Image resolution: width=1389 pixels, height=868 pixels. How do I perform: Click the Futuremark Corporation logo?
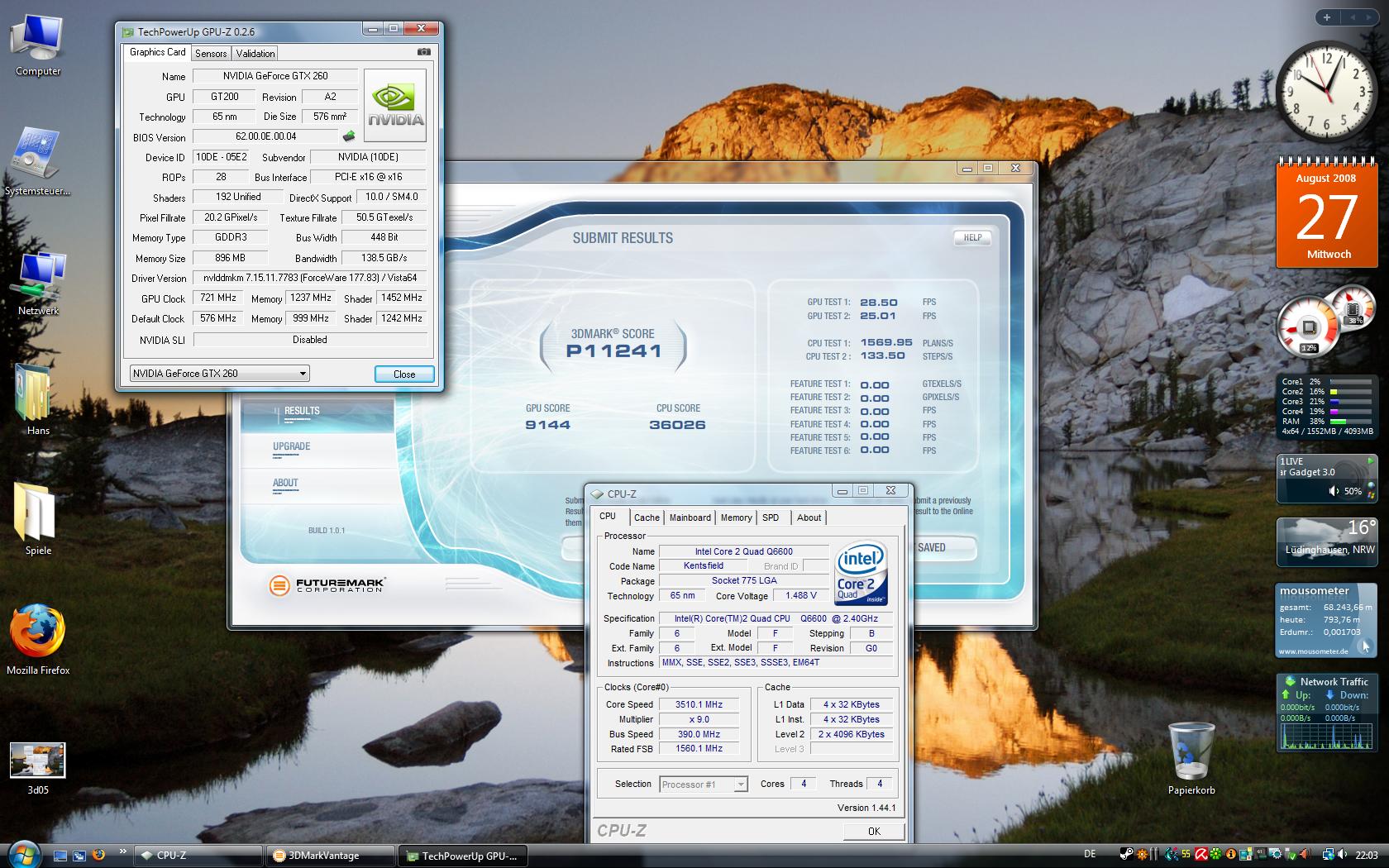click(327, 585)
